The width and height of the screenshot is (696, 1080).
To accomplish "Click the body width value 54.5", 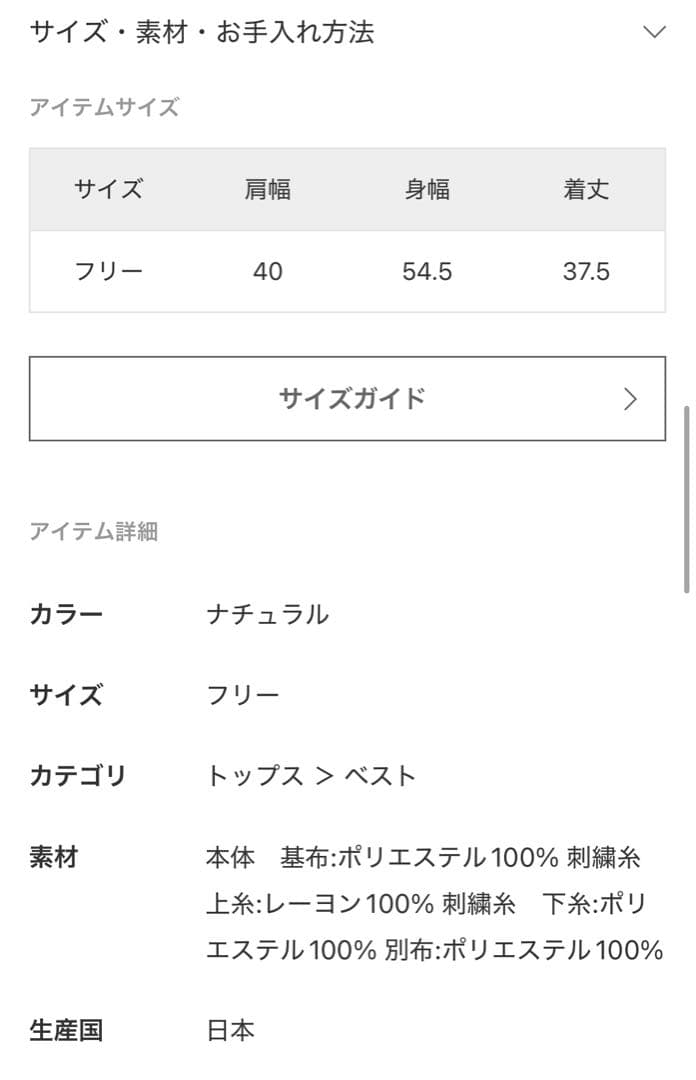I will [427, 271].
